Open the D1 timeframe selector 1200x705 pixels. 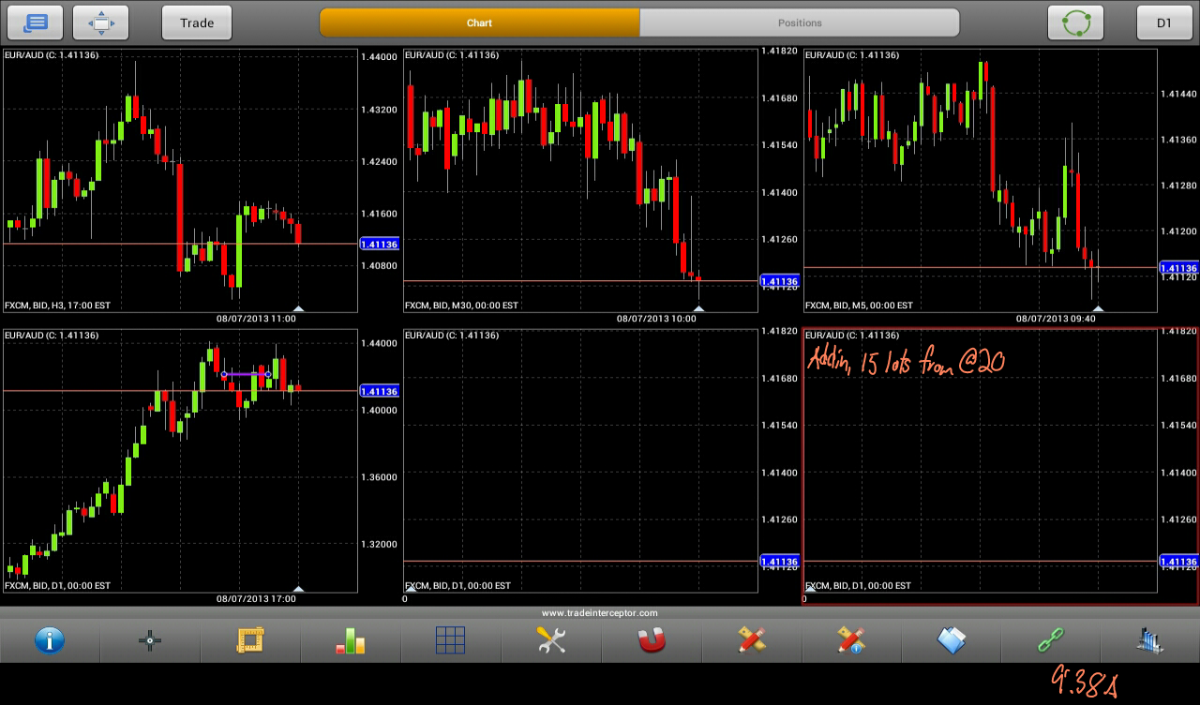tap(1164, 22)
